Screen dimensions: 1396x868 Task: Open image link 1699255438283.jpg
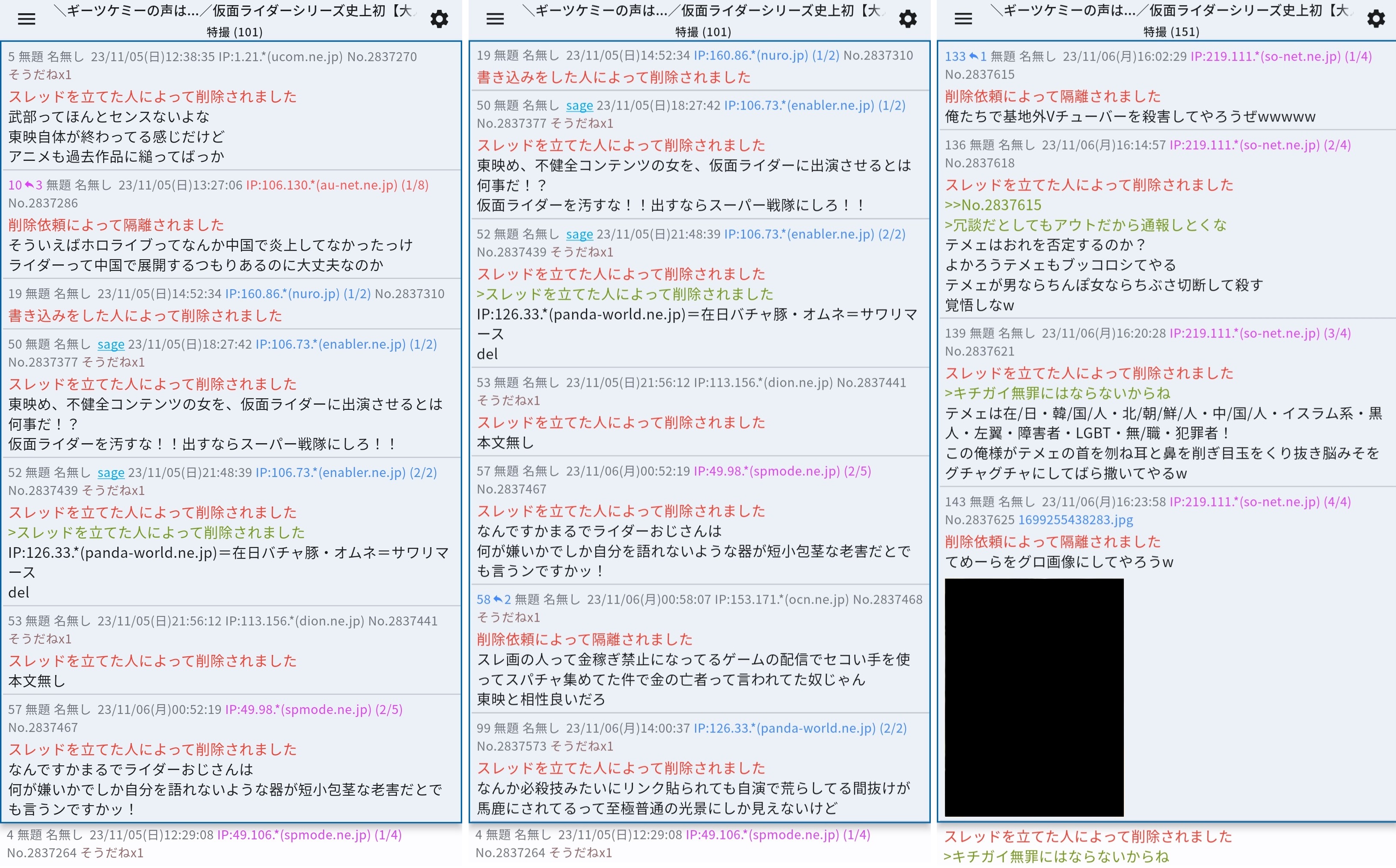[x=1075, y=519]
